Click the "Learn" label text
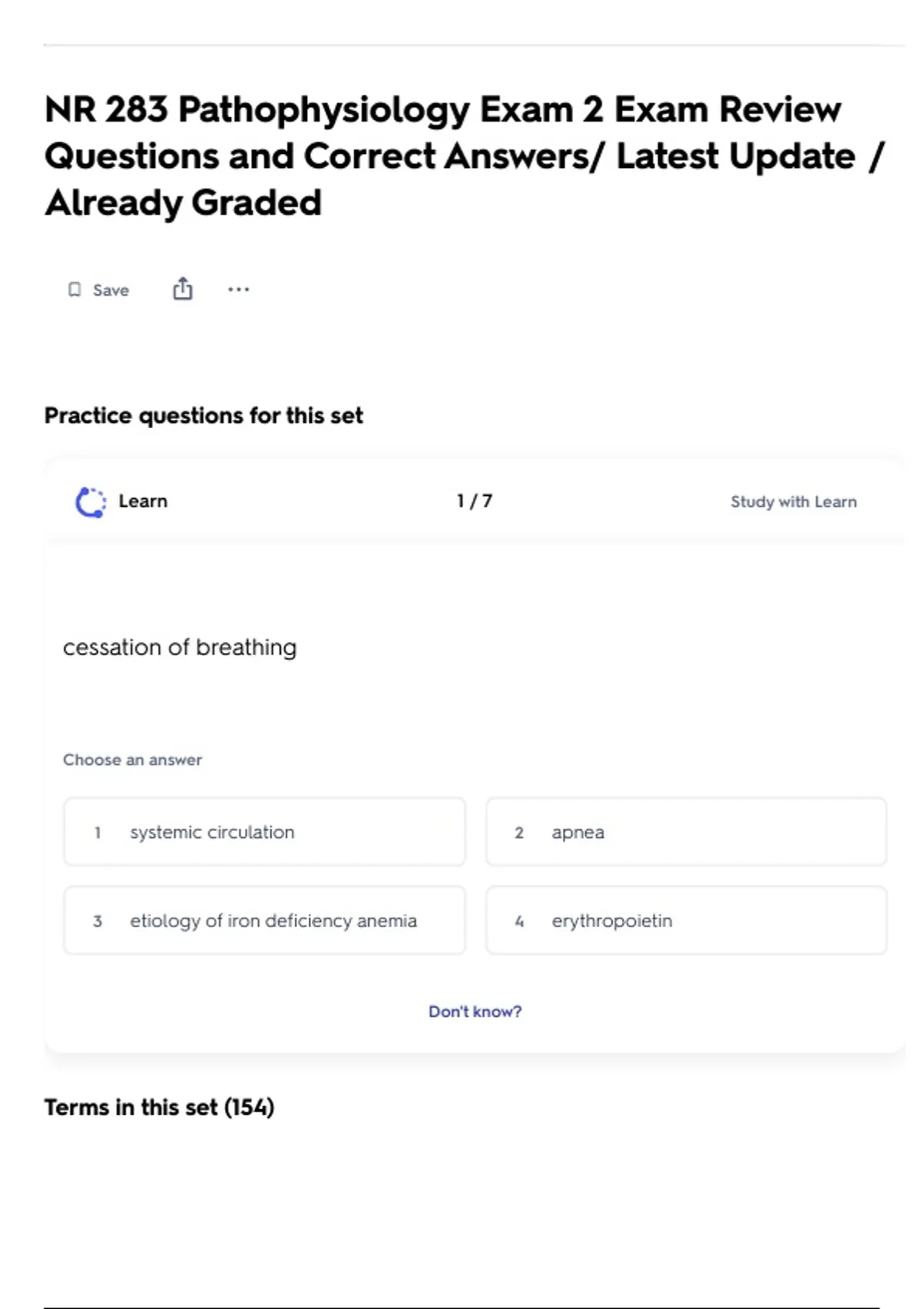Viewport: 924px width, 1309px height. point(142,501)
